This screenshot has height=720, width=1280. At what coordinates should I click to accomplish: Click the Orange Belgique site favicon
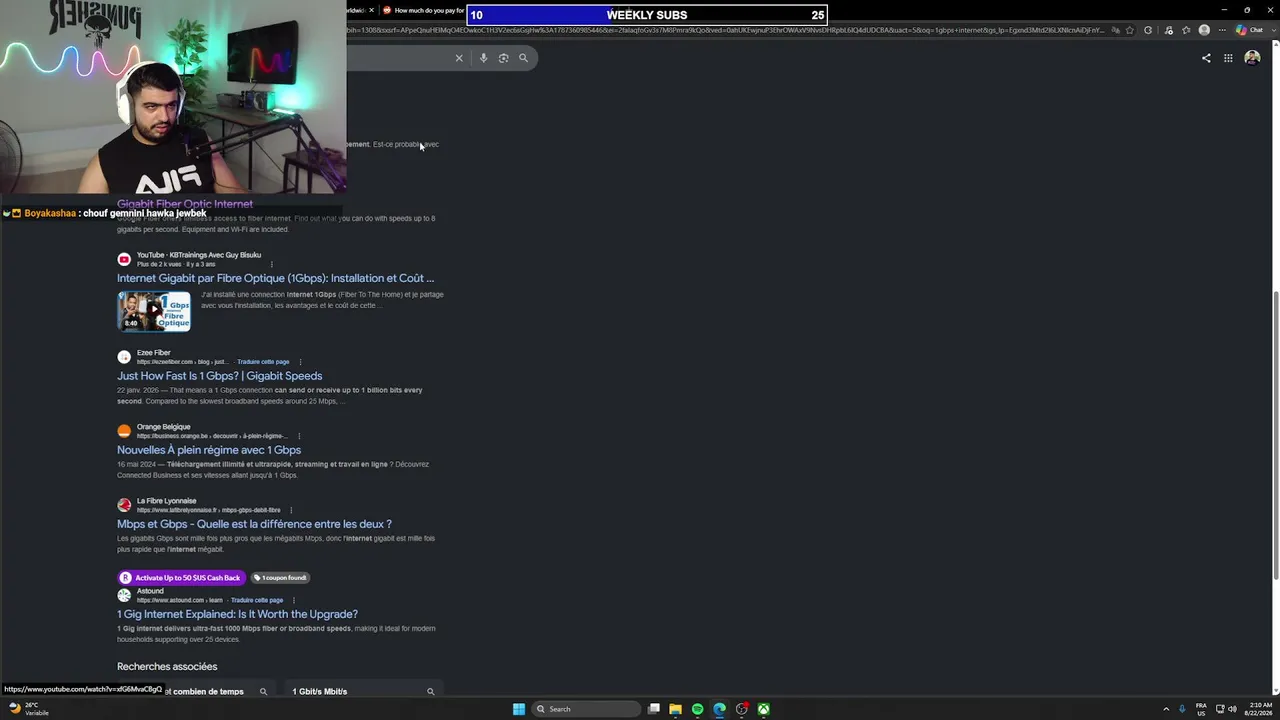(x=124, y=431)
